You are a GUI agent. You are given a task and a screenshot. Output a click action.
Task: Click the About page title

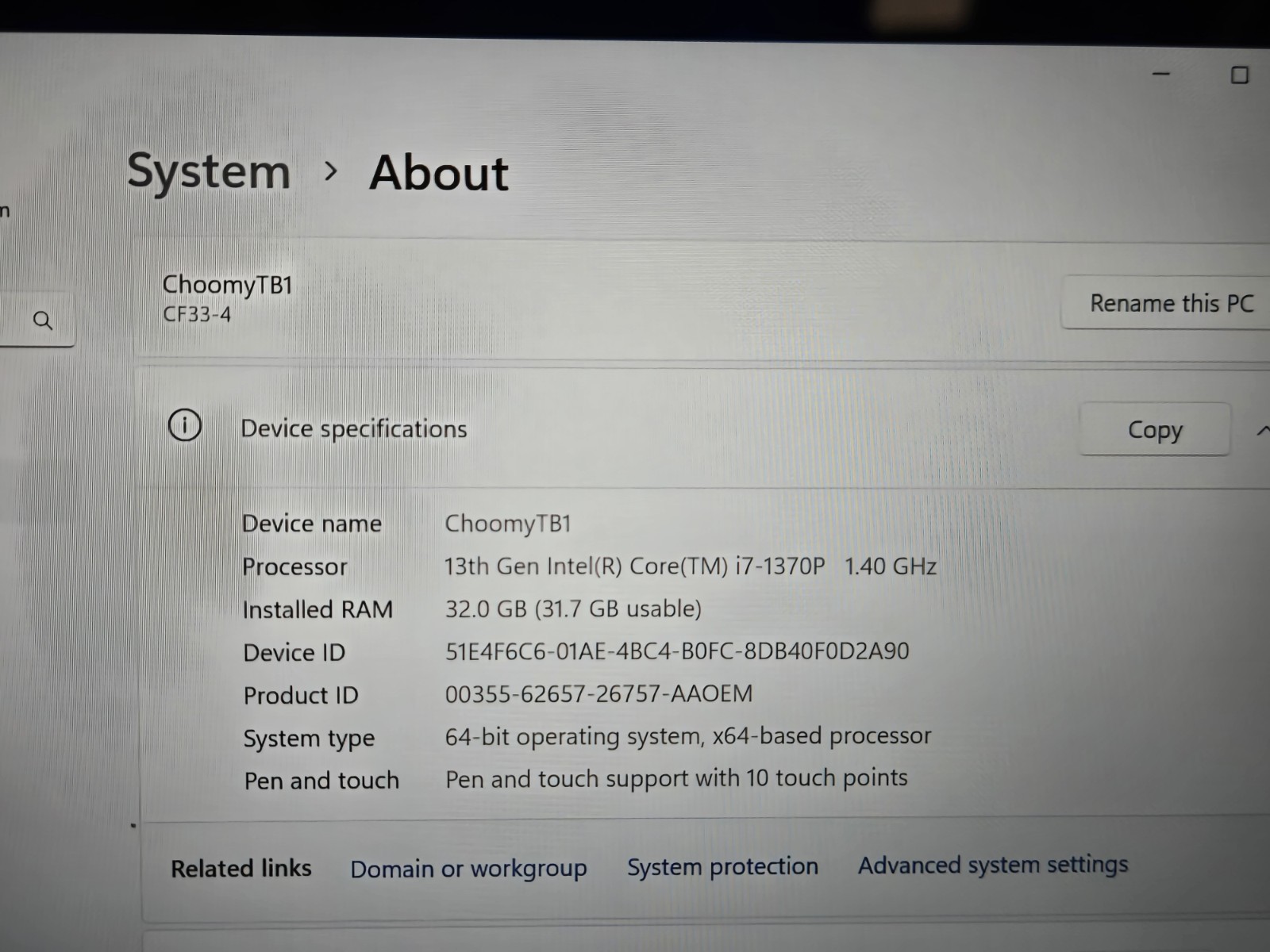(439, 172)
